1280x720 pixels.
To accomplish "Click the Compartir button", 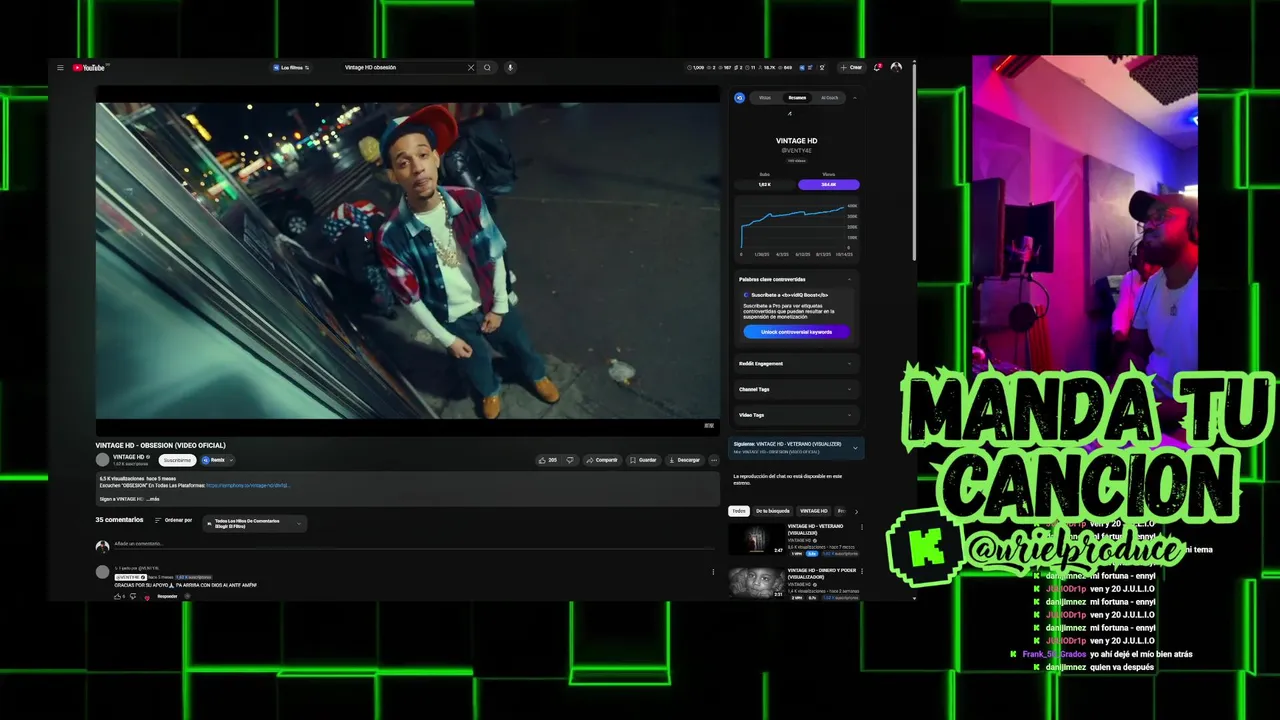I will [x=602, y=460].
